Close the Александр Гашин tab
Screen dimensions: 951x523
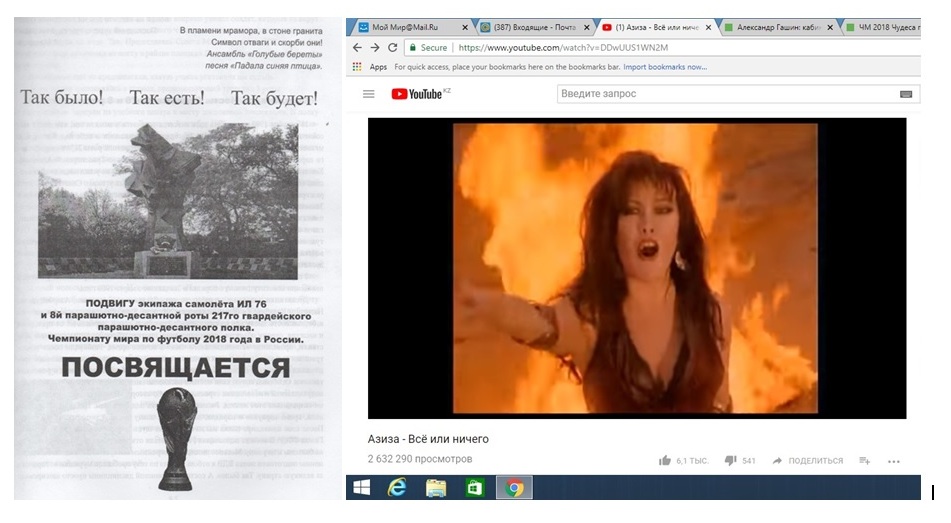pyautogui.click(x=830, y=27)
